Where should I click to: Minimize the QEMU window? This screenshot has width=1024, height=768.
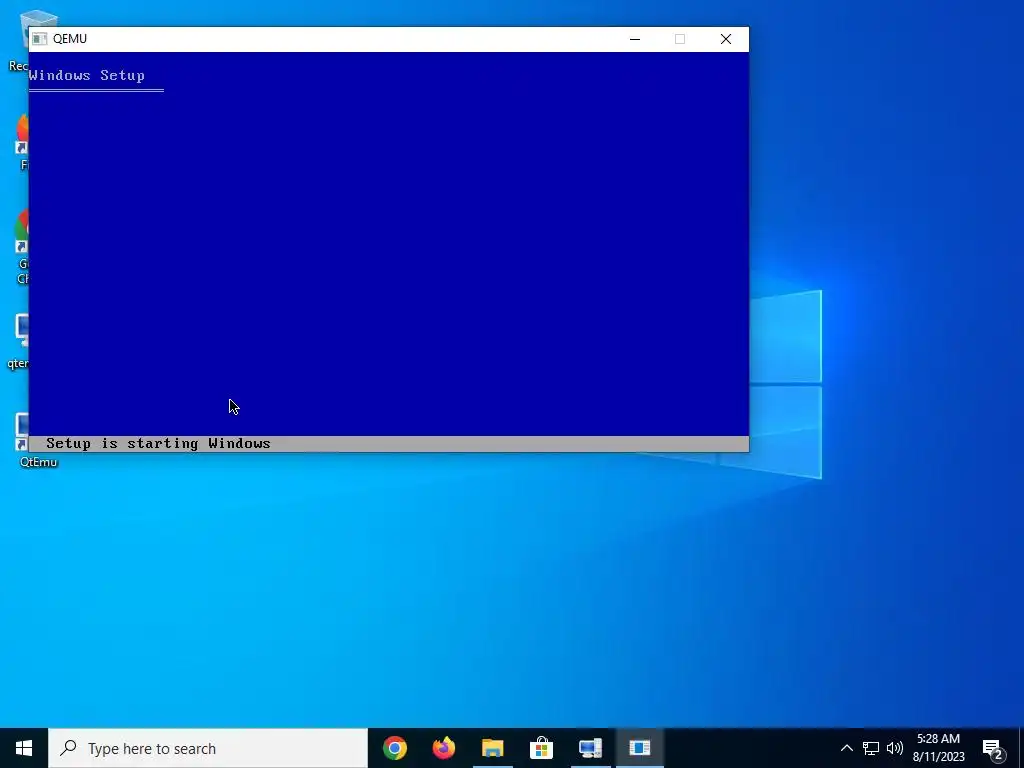(x=635, y=39)
